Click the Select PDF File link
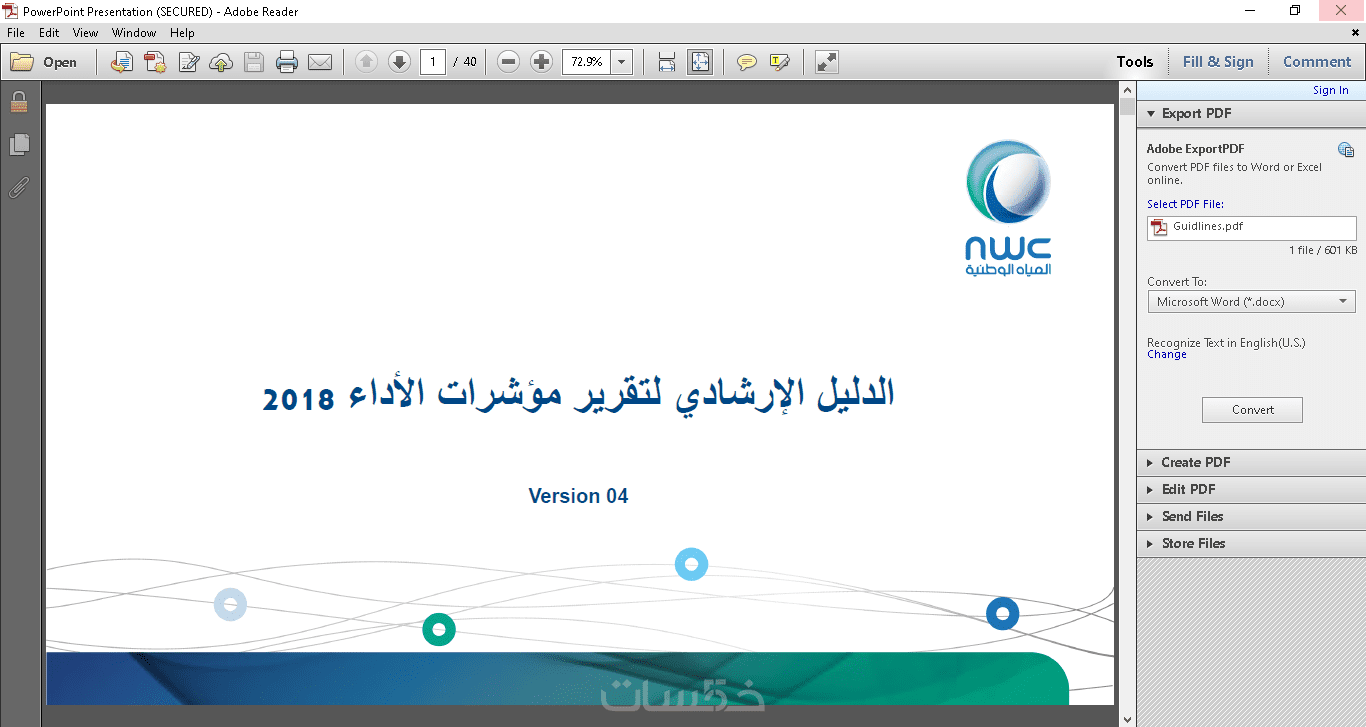1366x727 pixels. click(x=1185, y=204)
